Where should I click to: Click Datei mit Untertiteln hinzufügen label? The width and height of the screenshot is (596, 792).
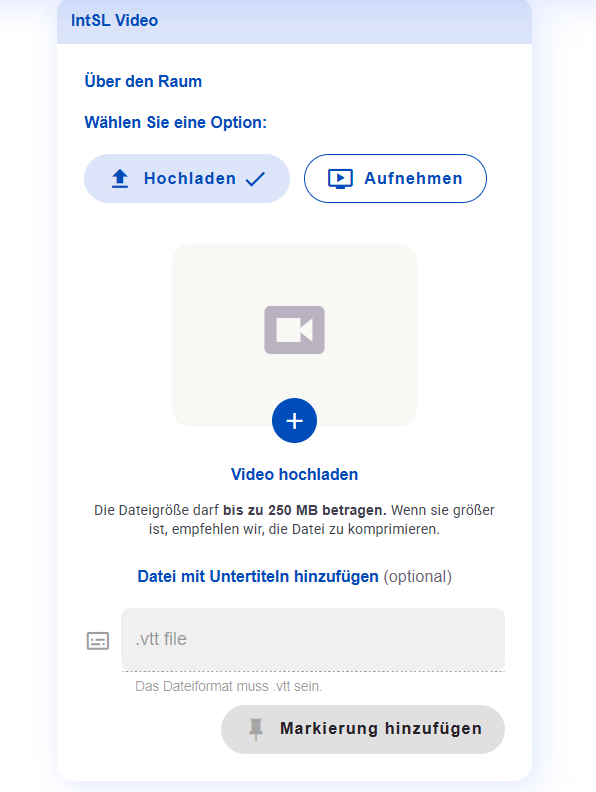(258, 576)
